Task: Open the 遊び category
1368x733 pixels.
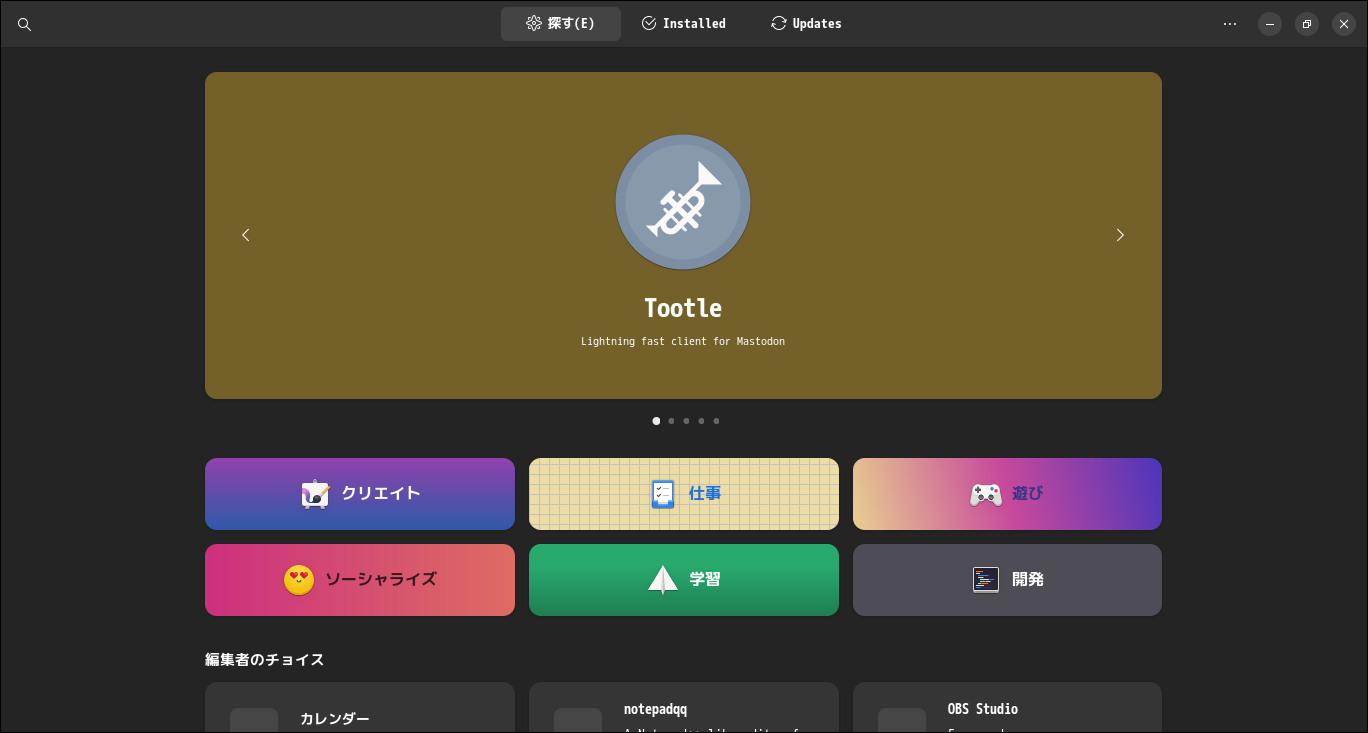Action: point(1007,494)
